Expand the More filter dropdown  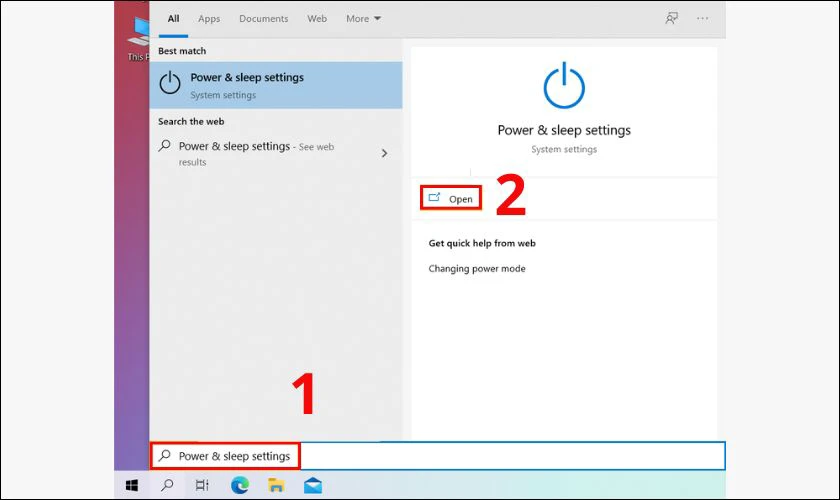click(x=363, y=19)
